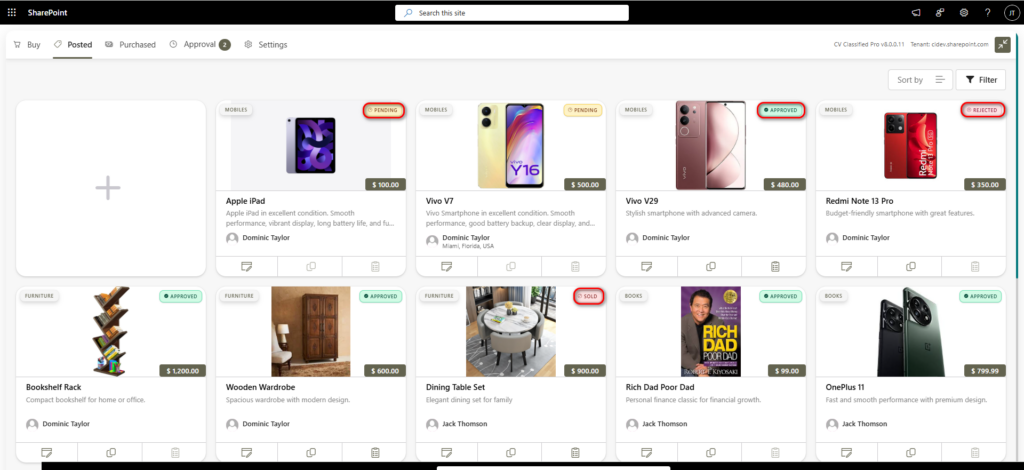Image resolution: width=1024 pixels, height=470 pixels.
Task: Duplicate the OnePlus 11 listing
Action: (910, 452)
